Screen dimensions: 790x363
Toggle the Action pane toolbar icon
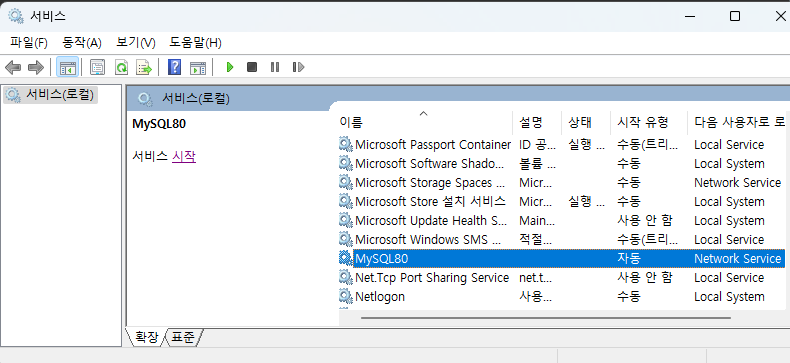click(198, 67)
